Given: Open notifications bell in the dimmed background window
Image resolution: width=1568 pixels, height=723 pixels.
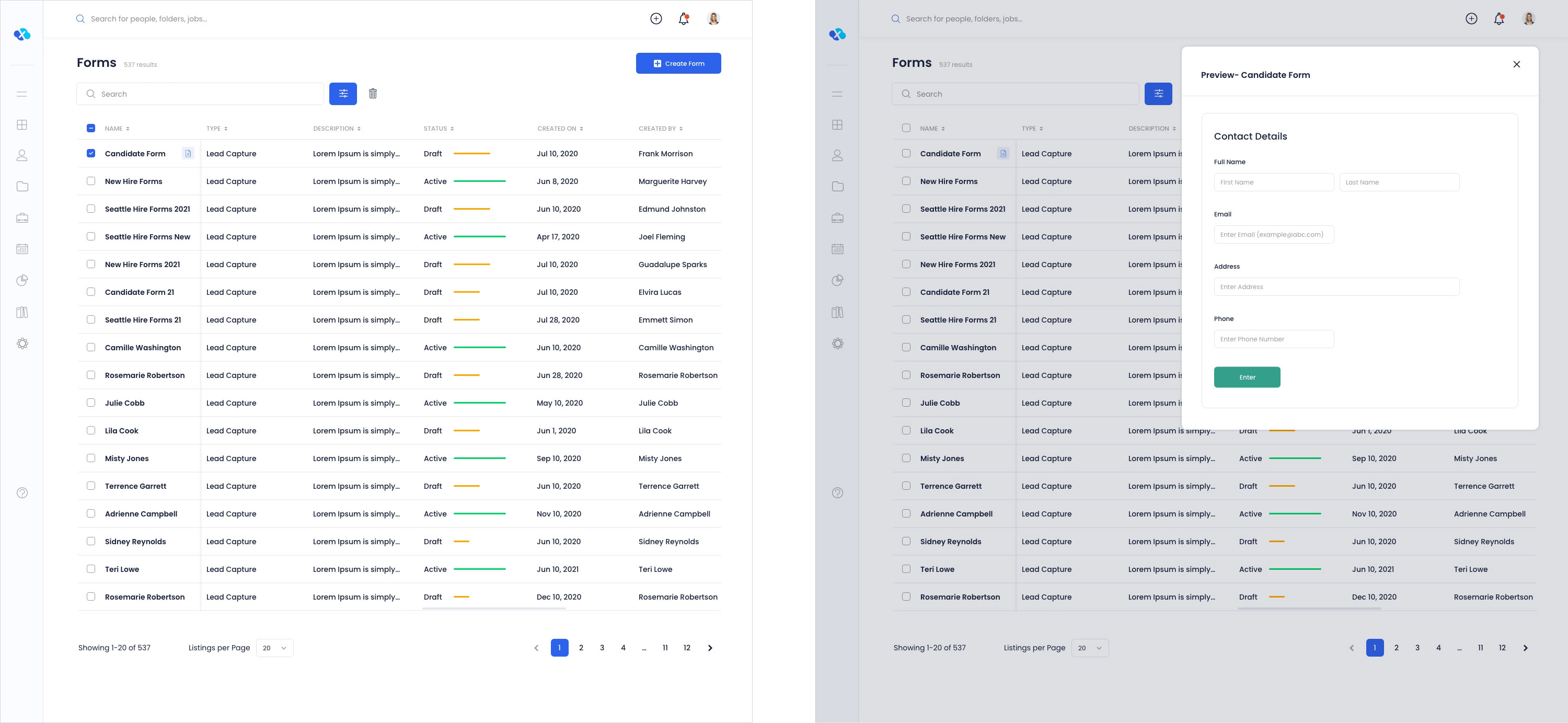Looking at the screenshot, I should 1498,19.
